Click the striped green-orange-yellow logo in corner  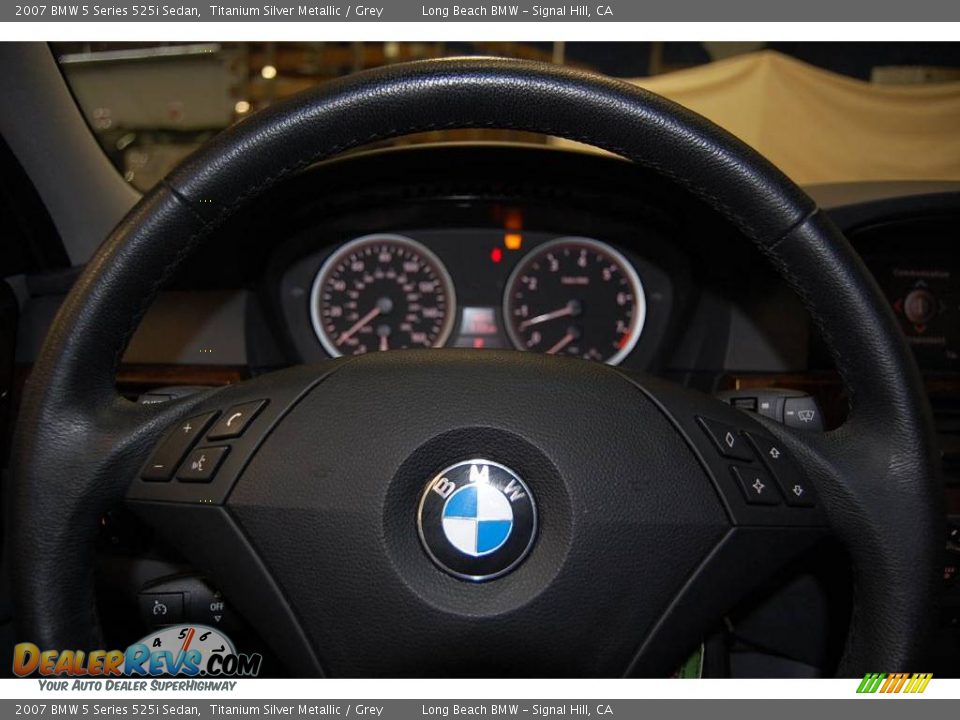[894, 683]
